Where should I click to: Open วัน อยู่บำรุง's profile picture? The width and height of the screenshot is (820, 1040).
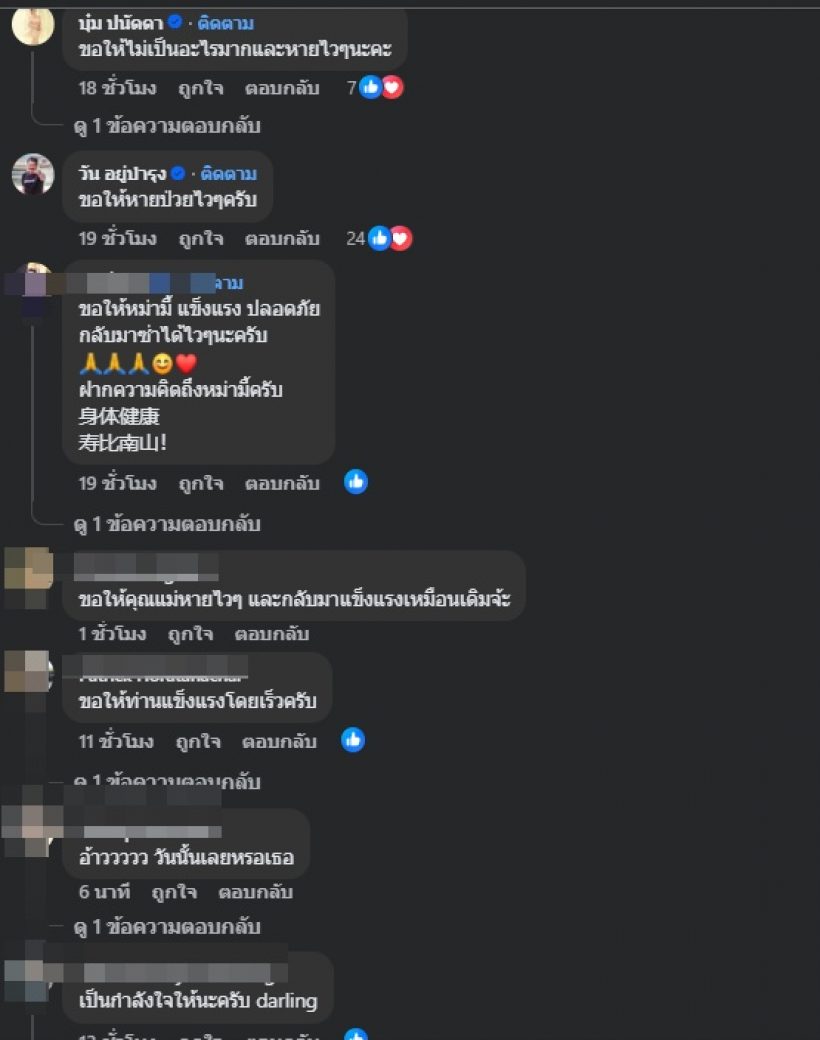click(33, 174)
